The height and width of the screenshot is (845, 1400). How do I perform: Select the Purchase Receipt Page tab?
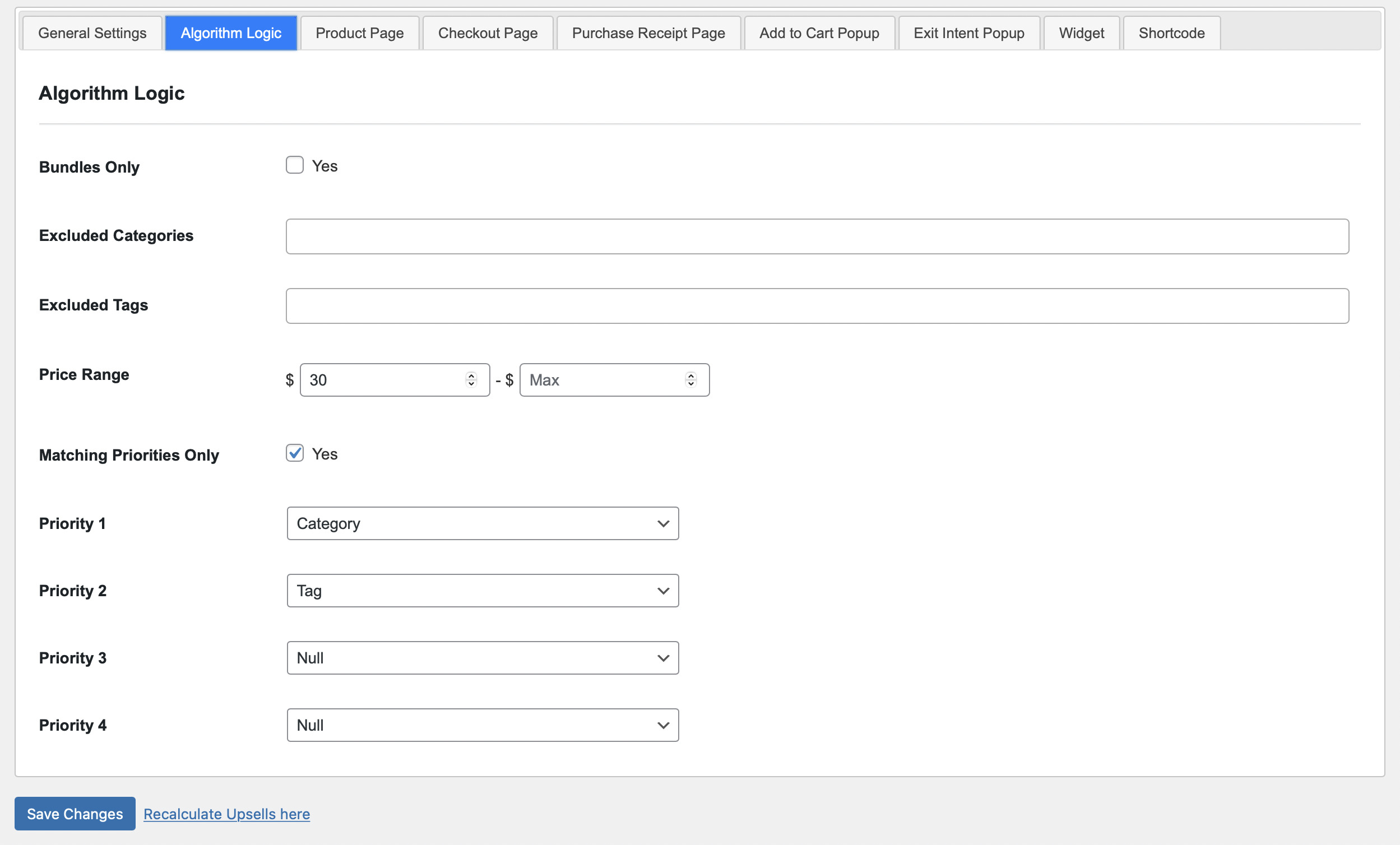coord(648,33)
